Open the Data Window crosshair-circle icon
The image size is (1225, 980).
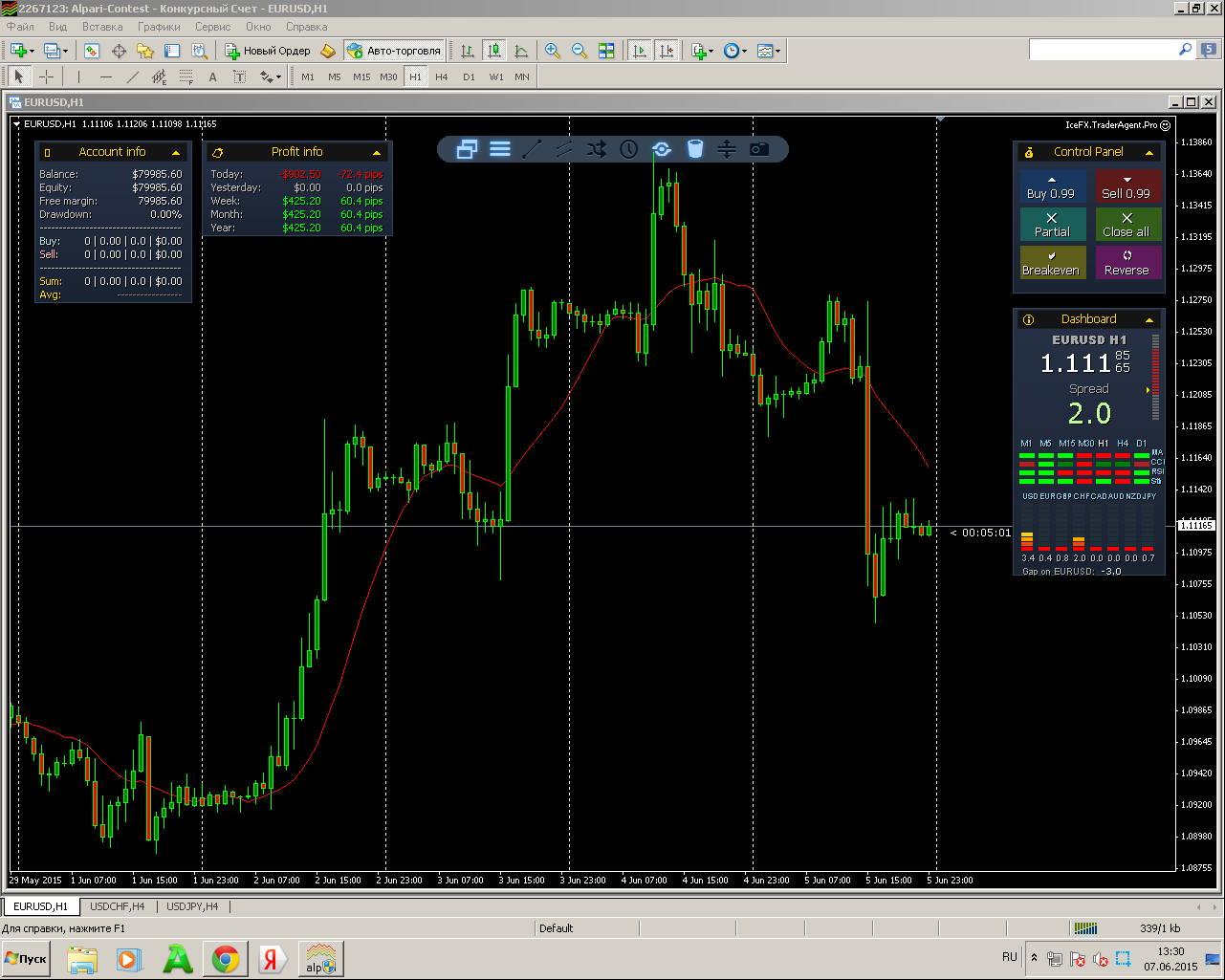[120, 51]
